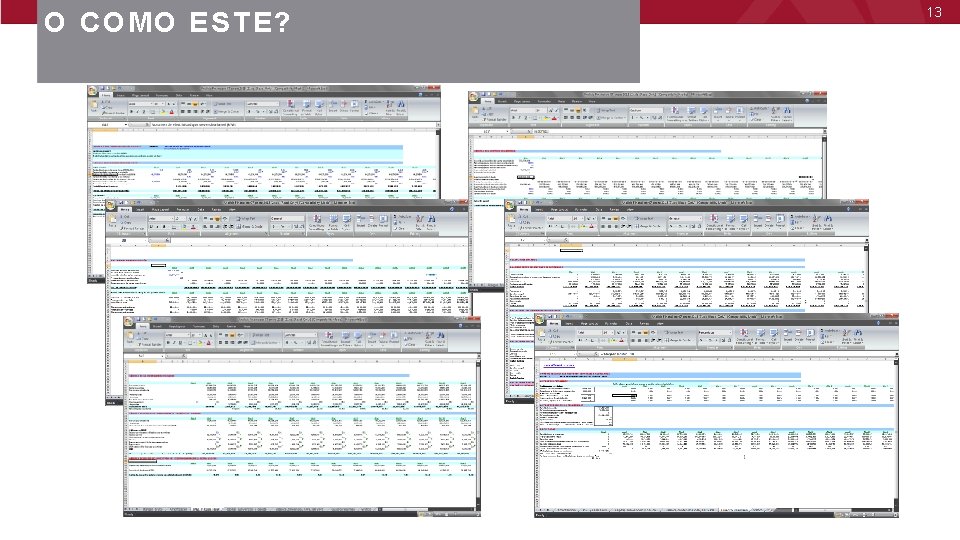
Task: Toggle Bold in bottom-left Excel window
Action: coord(168,343)
